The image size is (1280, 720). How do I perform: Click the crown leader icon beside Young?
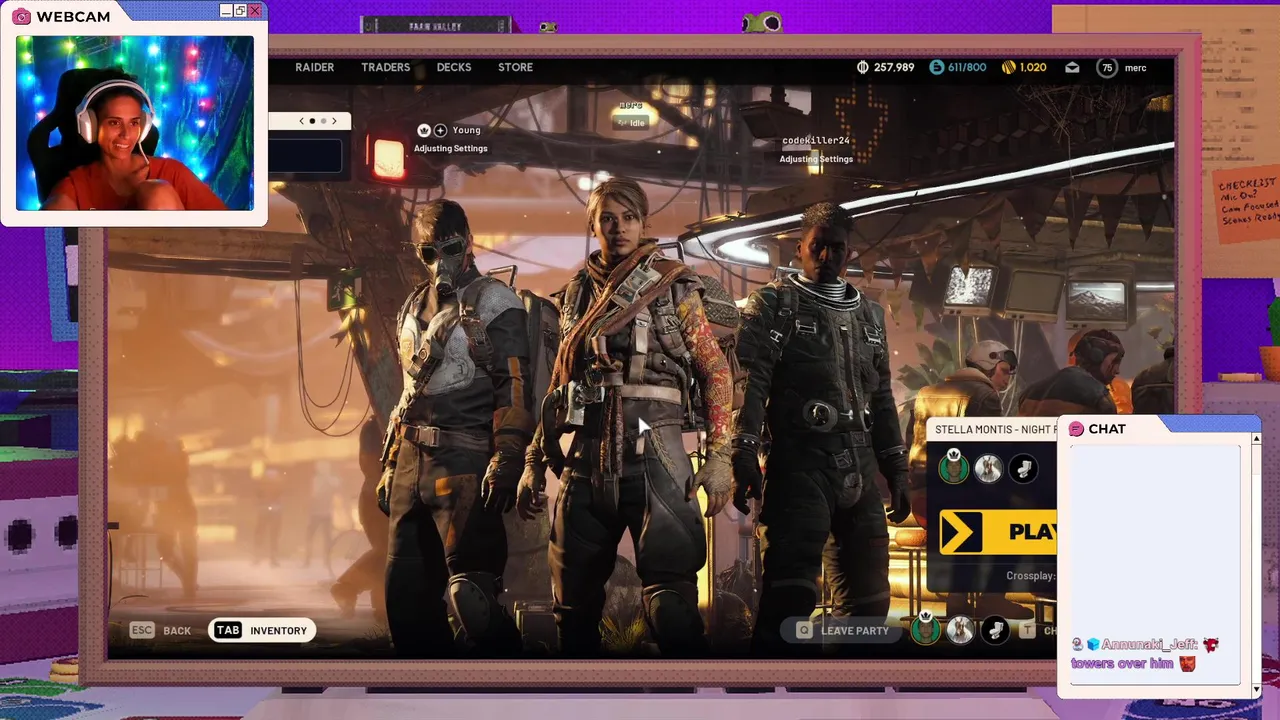click(423, 130)
